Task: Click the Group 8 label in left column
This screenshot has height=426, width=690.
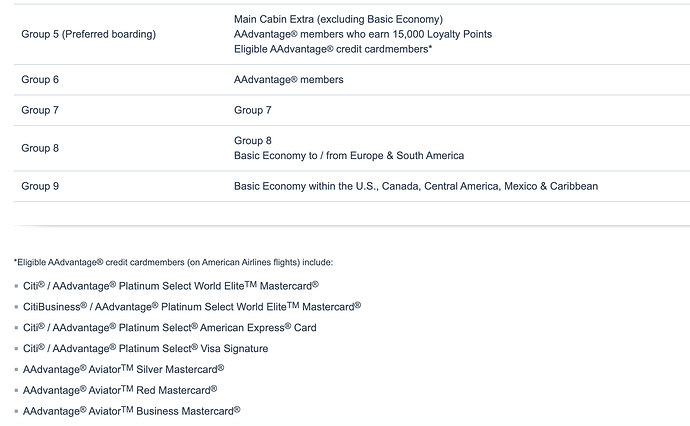Action: click(40, 148)
